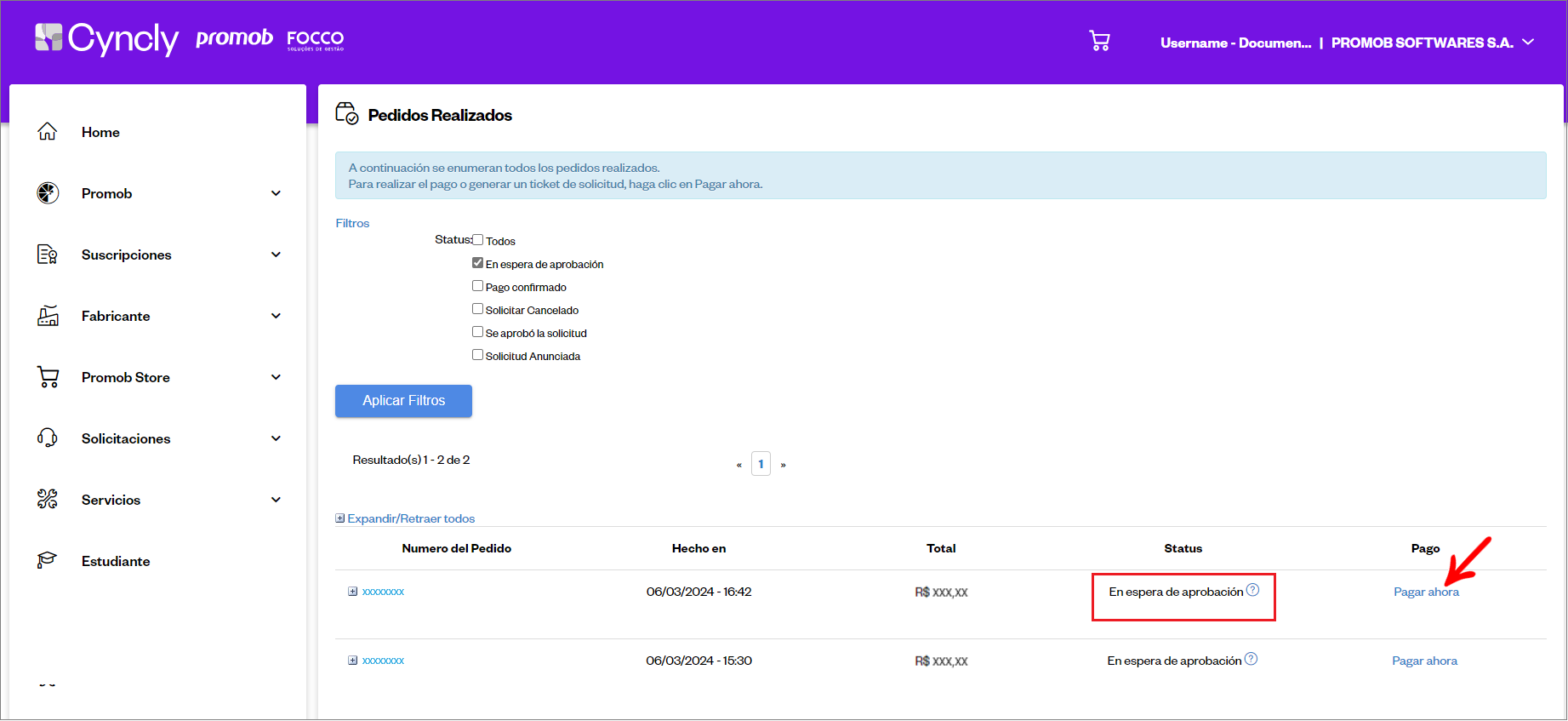Enable the Pago confirmado checkbox
Screen dimensions: 1568x721
click(477, 286)
